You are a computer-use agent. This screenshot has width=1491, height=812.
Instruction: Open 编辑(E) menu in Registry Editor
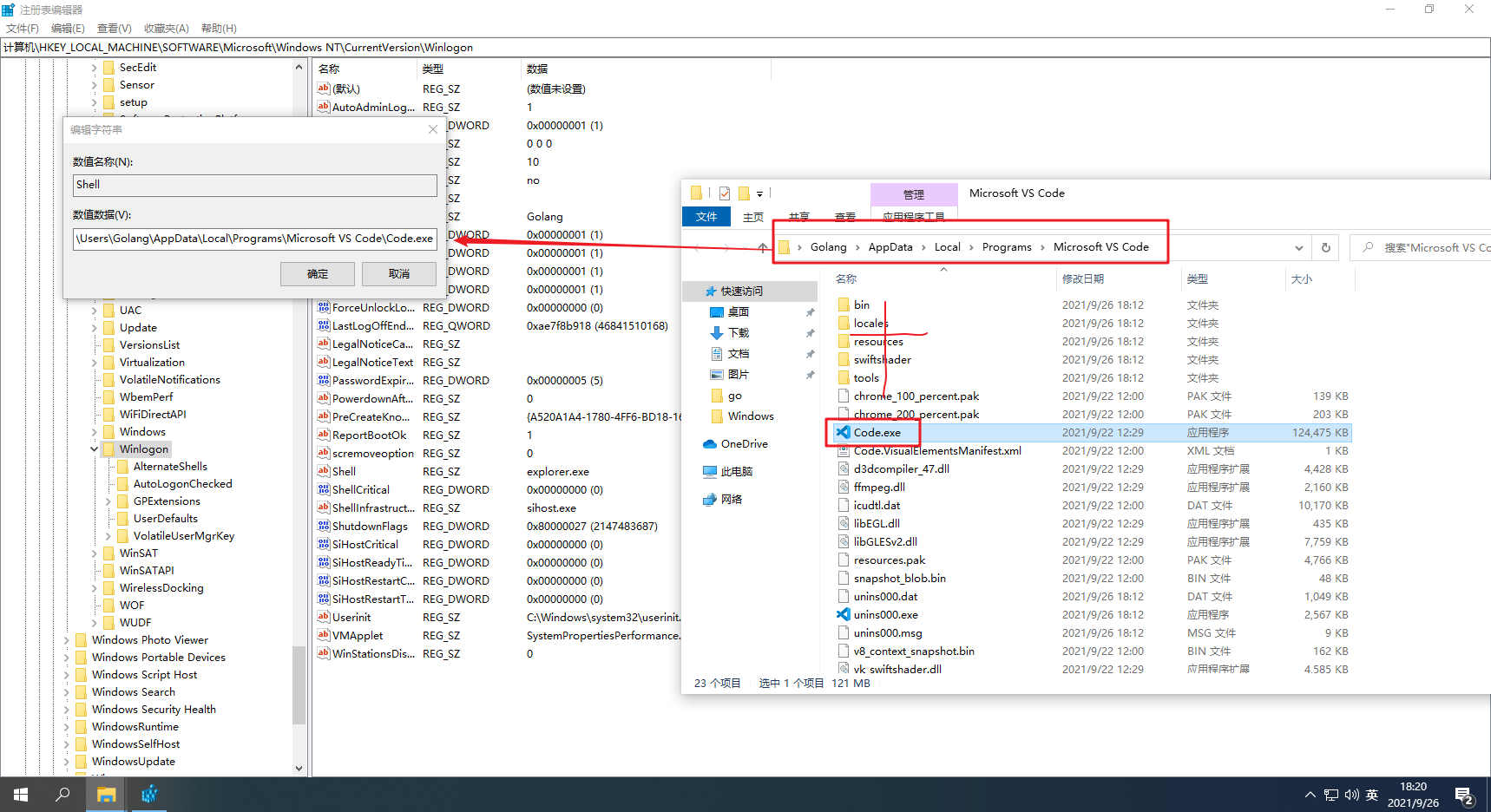point(68,28)
